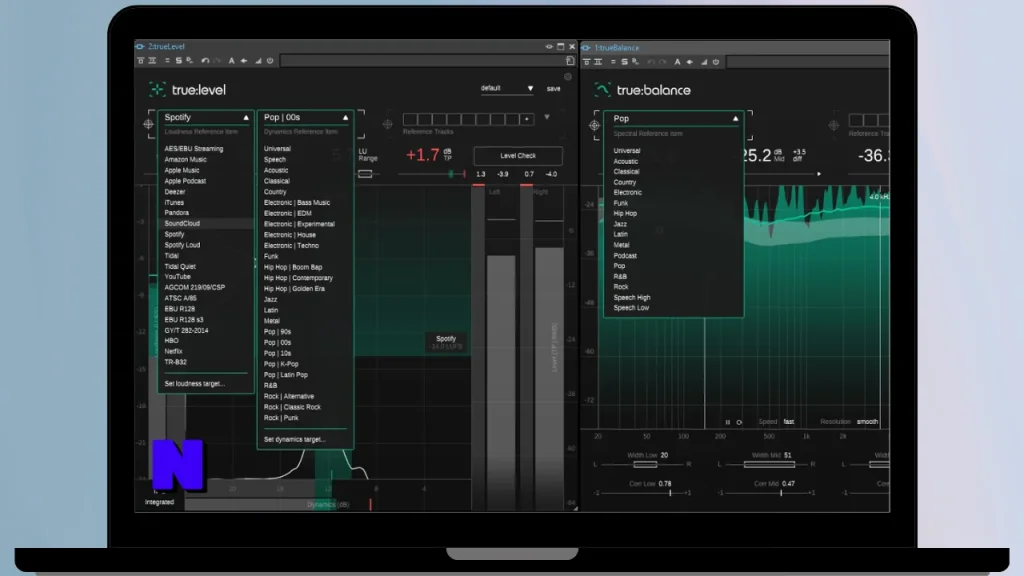This screenshot has width=1024, height=576.
Task: Click the left-arrow icon in trueLevel toolbar
Action: click(x=244, y=61)
